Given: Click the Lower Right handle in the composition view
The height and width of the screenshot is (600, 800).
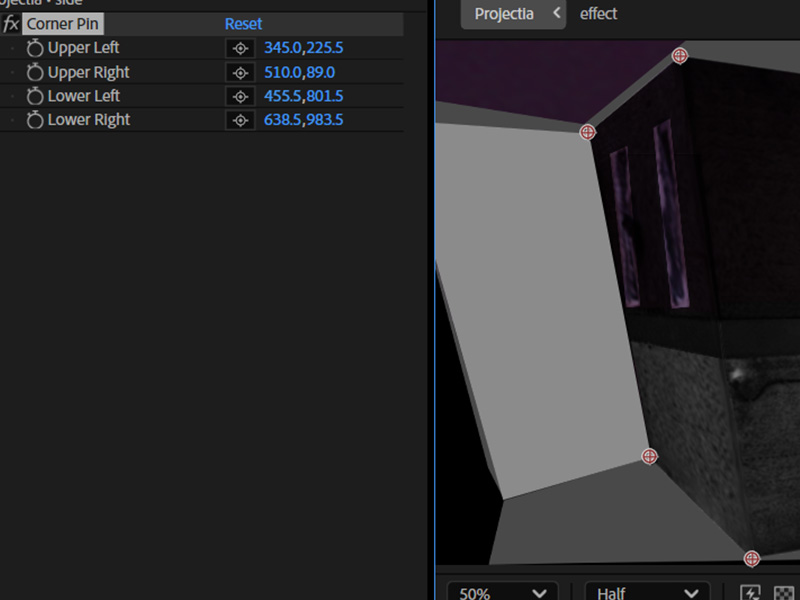Looking at the screenshot, I should pos(751,556).
